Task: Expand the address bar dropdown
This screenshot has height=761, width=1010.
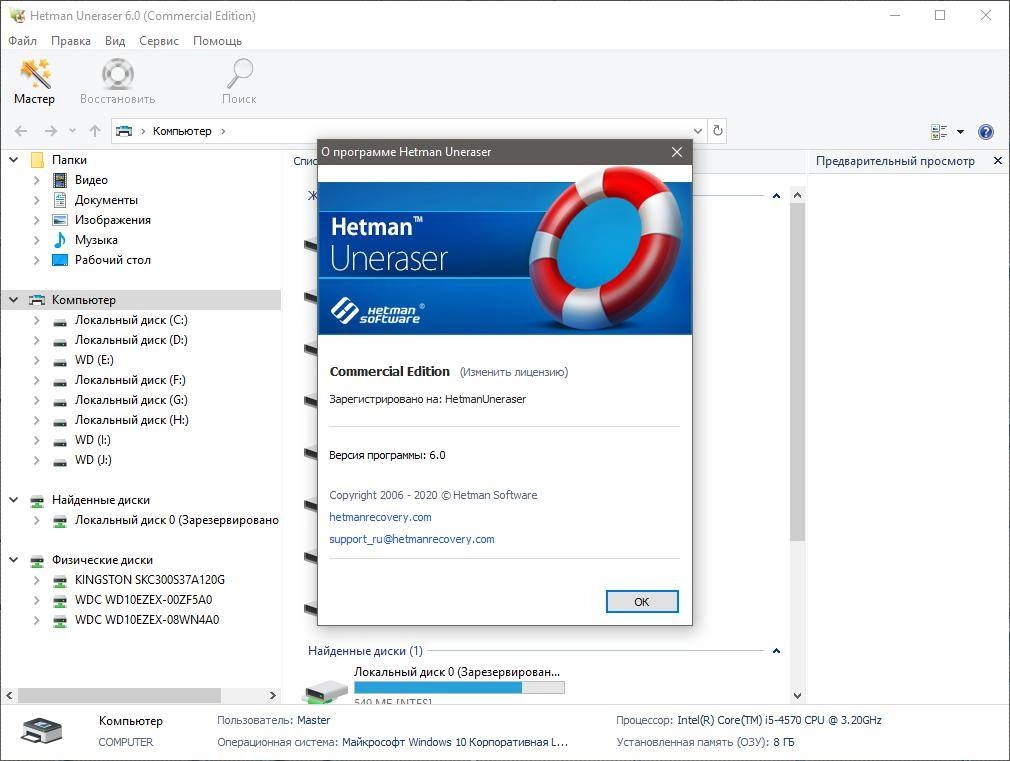Action: (698, 131)
